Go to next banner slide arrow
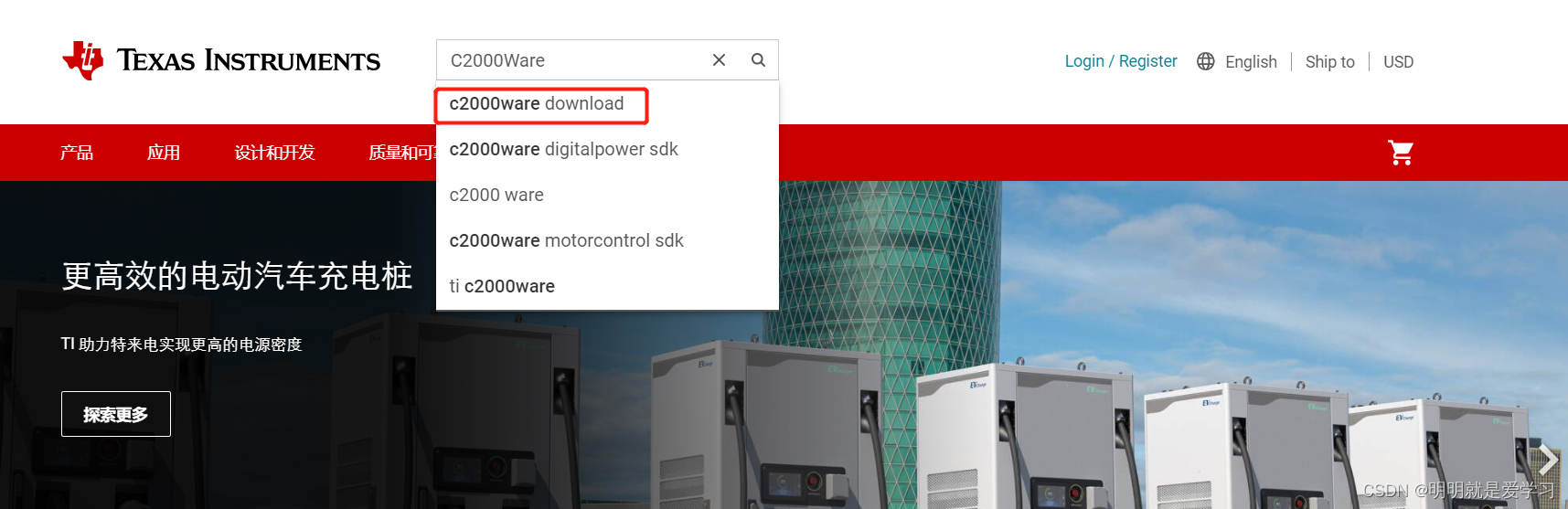The image size is (1568, 509). pyautogui.click(x=1547, y=460)
